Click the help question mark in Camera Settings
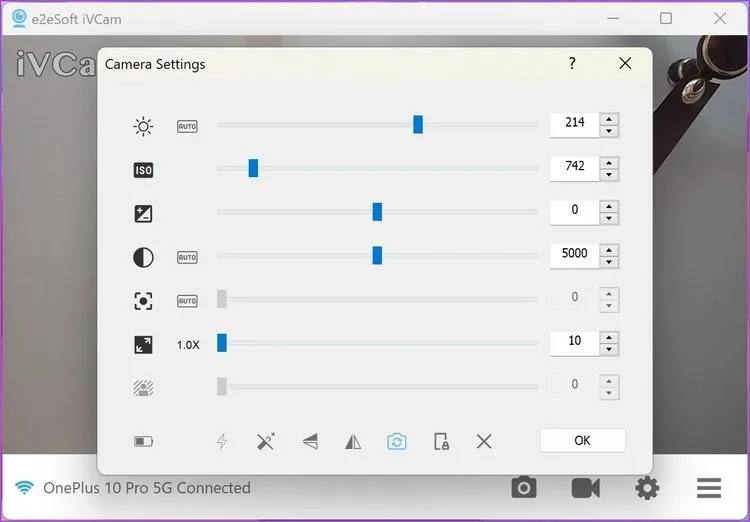 [572, 64]
